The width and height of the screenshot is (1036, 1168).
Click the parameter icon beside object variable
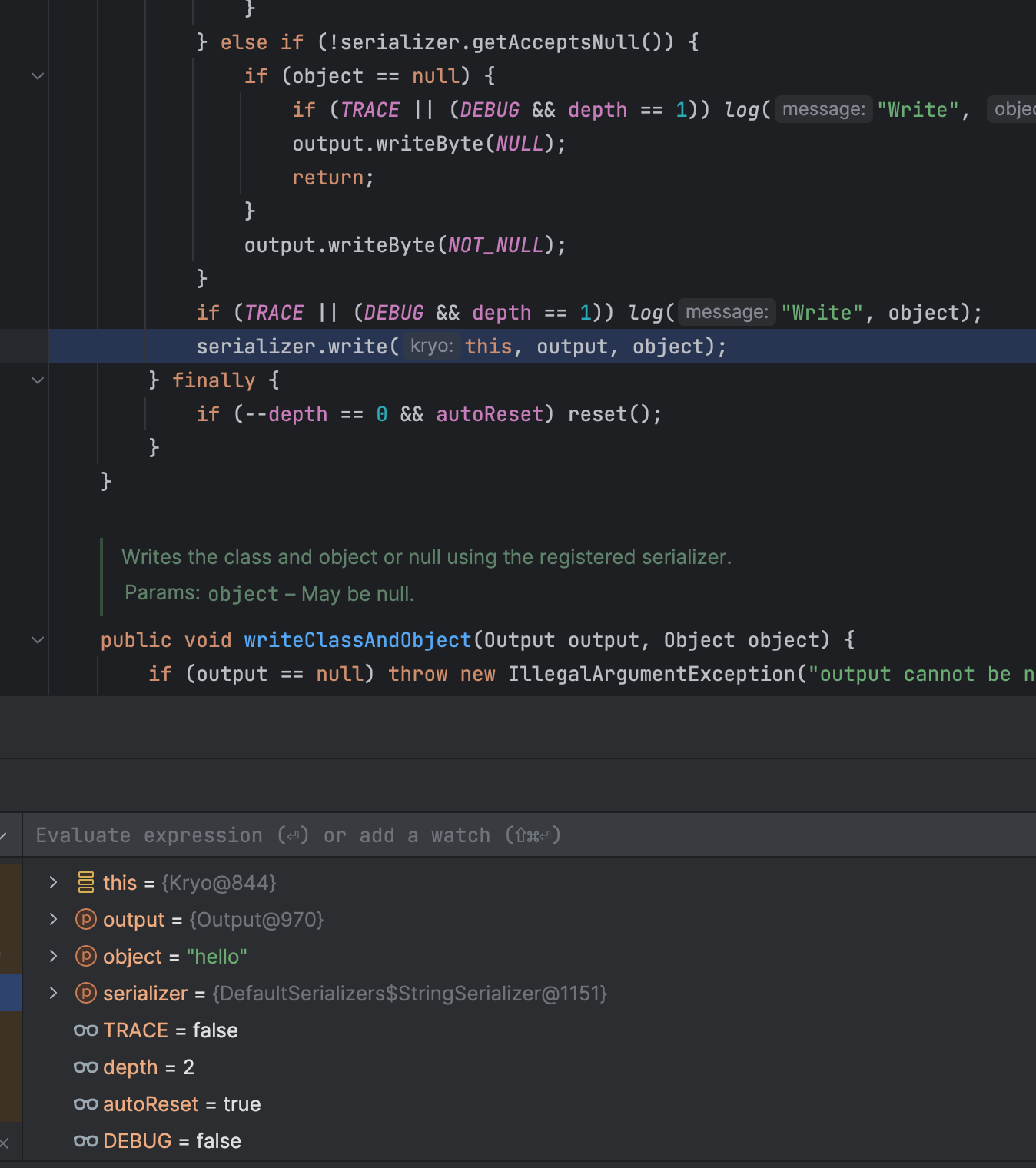(x=85, y=956)
